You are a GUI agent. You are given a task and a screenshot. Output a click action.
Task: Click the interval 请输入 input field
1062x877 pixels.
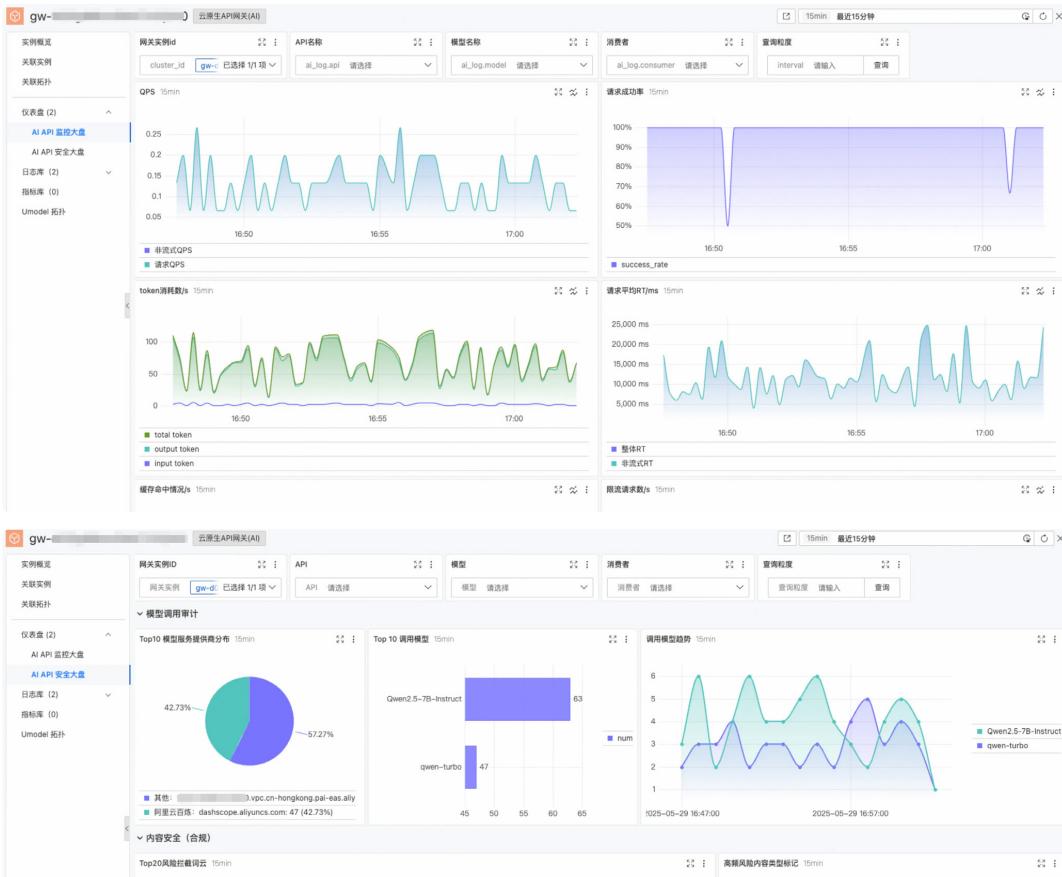[836, 65]
